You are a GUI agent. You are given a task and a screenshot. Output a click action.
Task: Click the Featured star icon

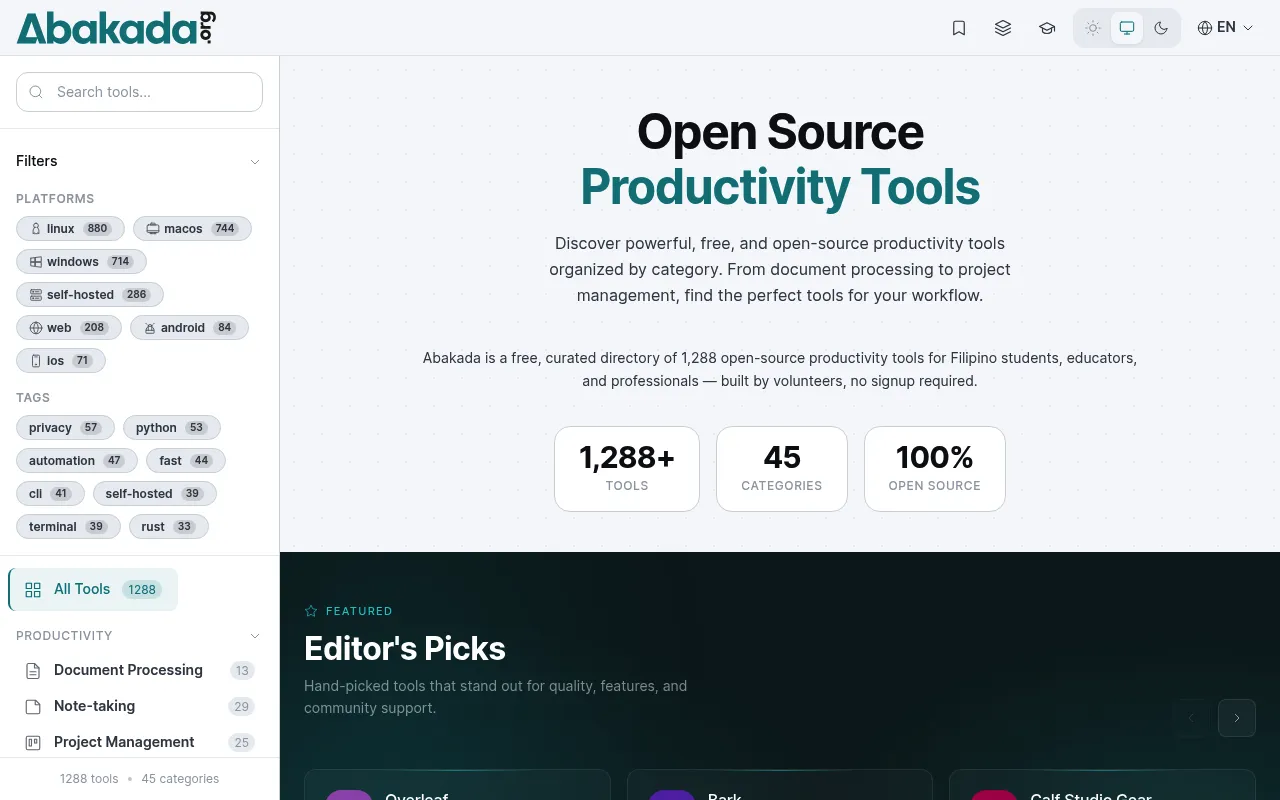311,611
